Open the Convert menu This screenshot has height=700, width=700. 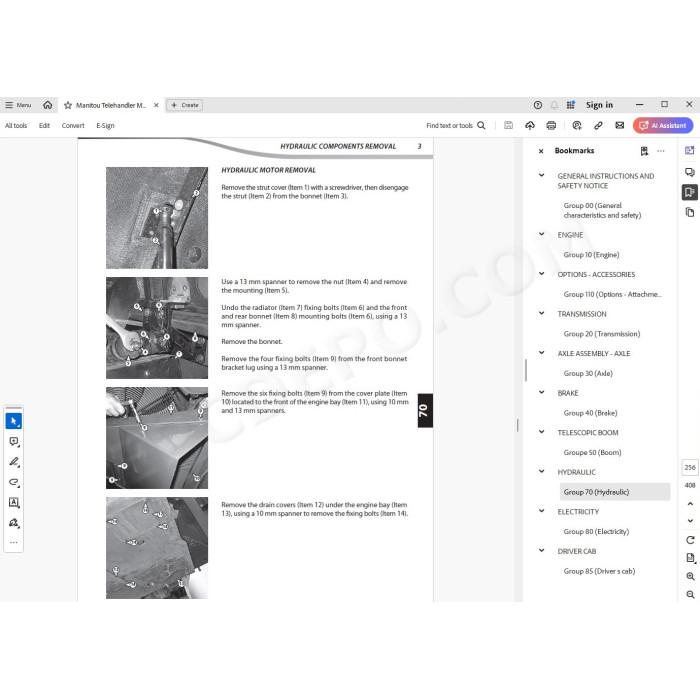[73, 126]
